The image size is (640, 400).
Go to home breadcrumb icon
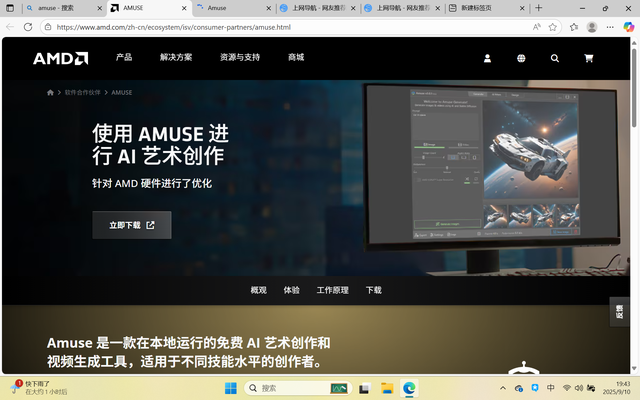click(50, 93)
